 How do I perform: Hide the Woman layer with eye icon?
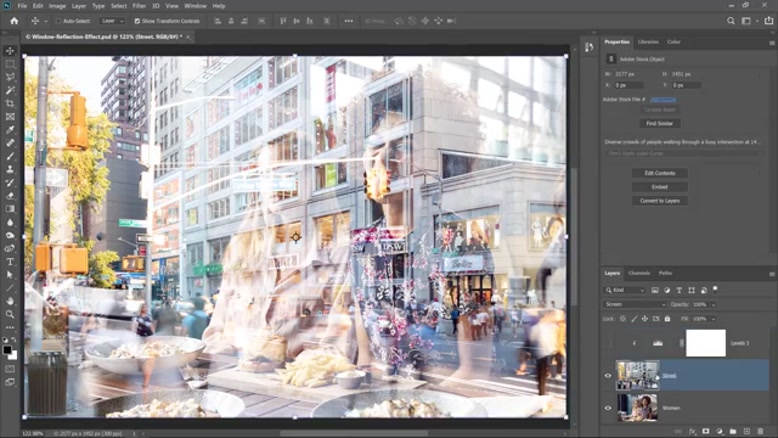point(607,407)
